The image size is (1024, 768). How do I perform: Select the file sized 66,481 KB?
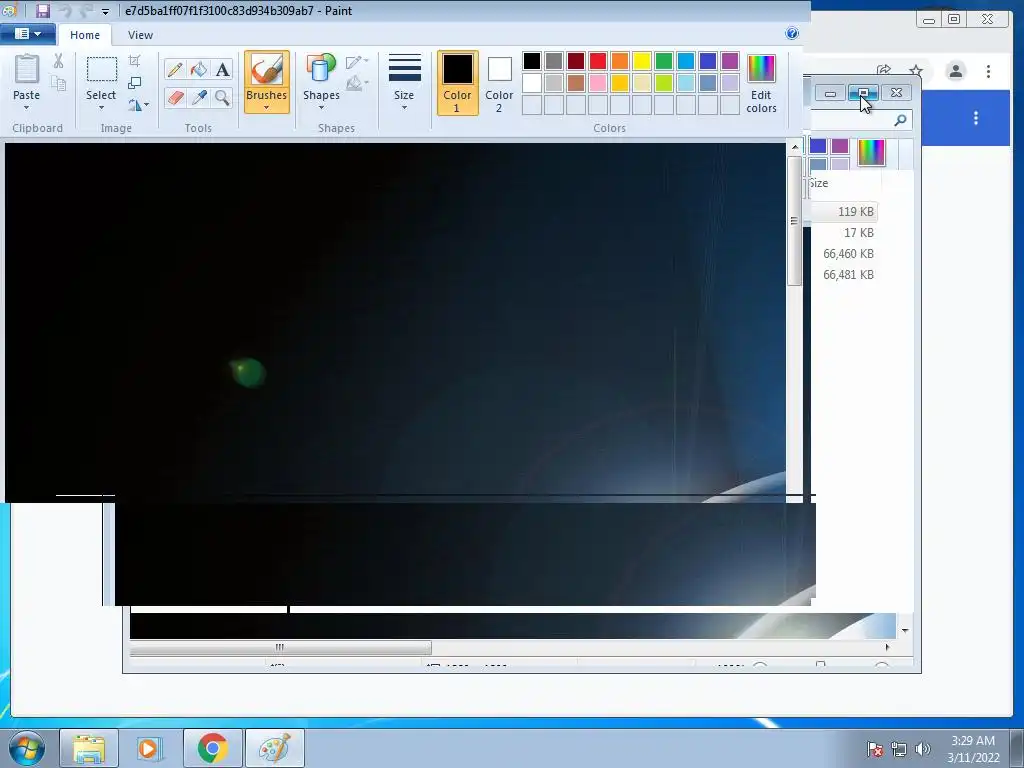coord(848,274)
